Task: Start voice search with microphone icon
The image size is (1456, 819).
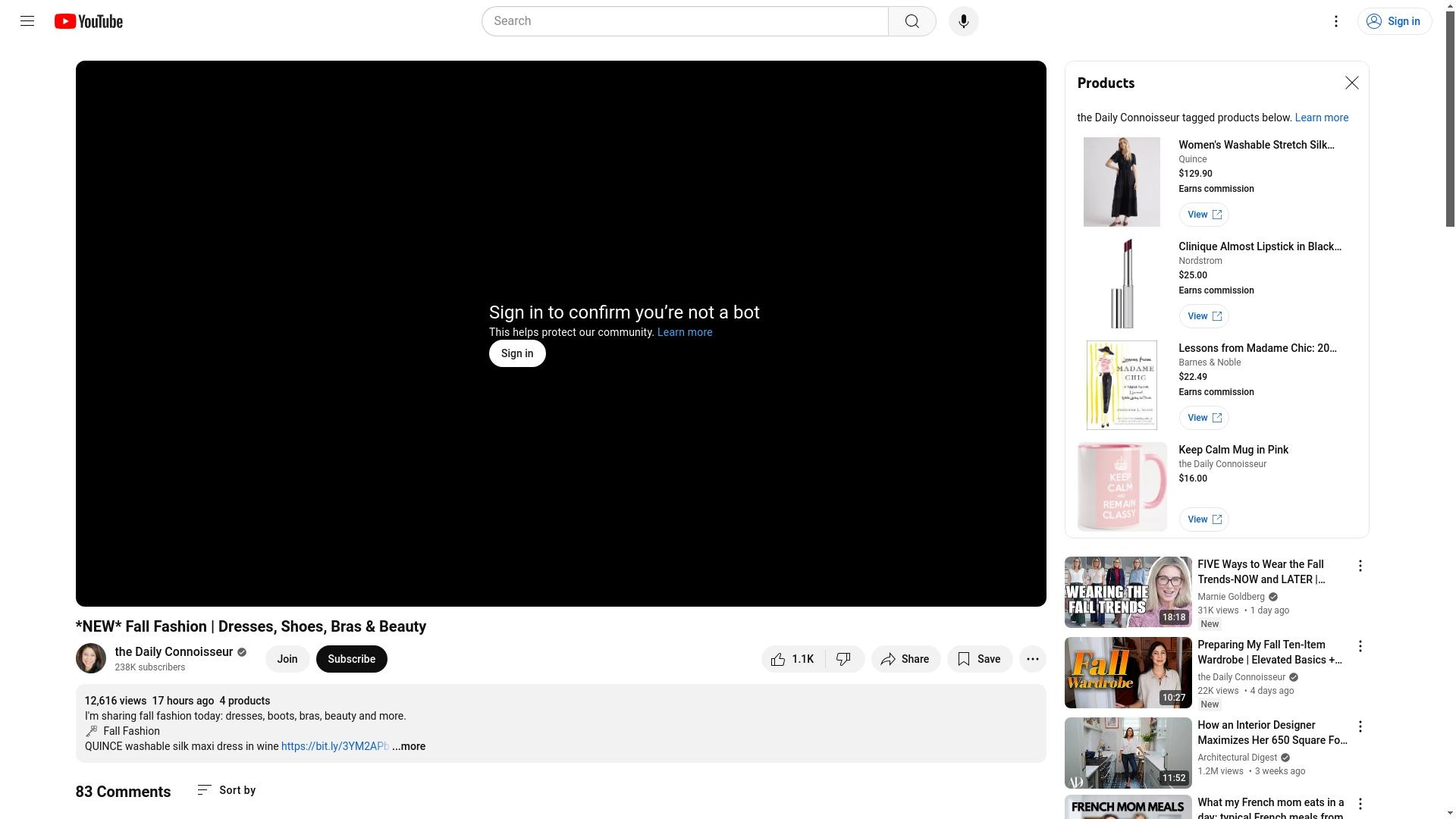Action: [x=964, y=21]
